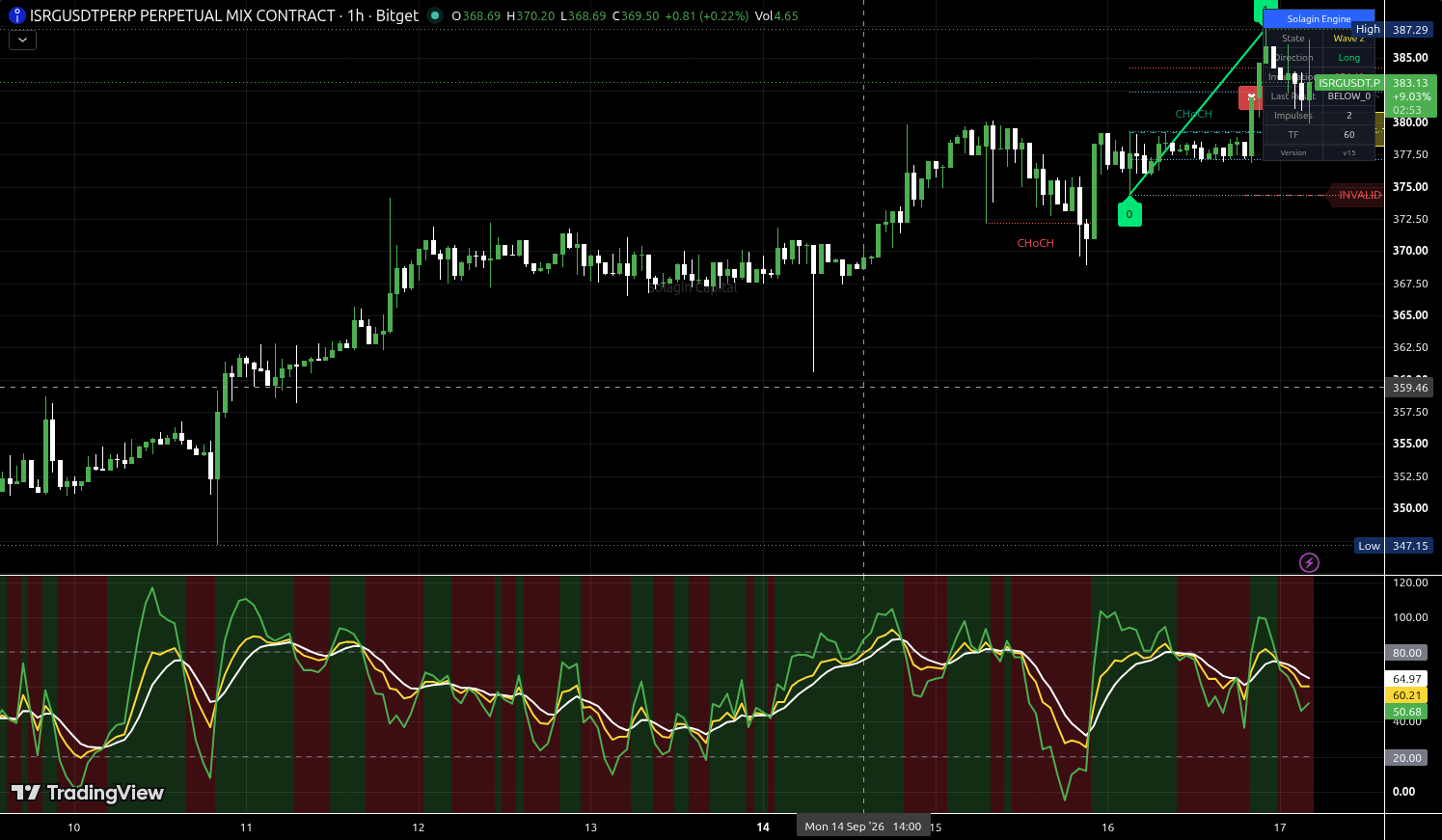The width and height of the screenshot is (1442, 840).
Task: Click the change value +0.81 (+0.22%)
Action: [x=707, y=15]
